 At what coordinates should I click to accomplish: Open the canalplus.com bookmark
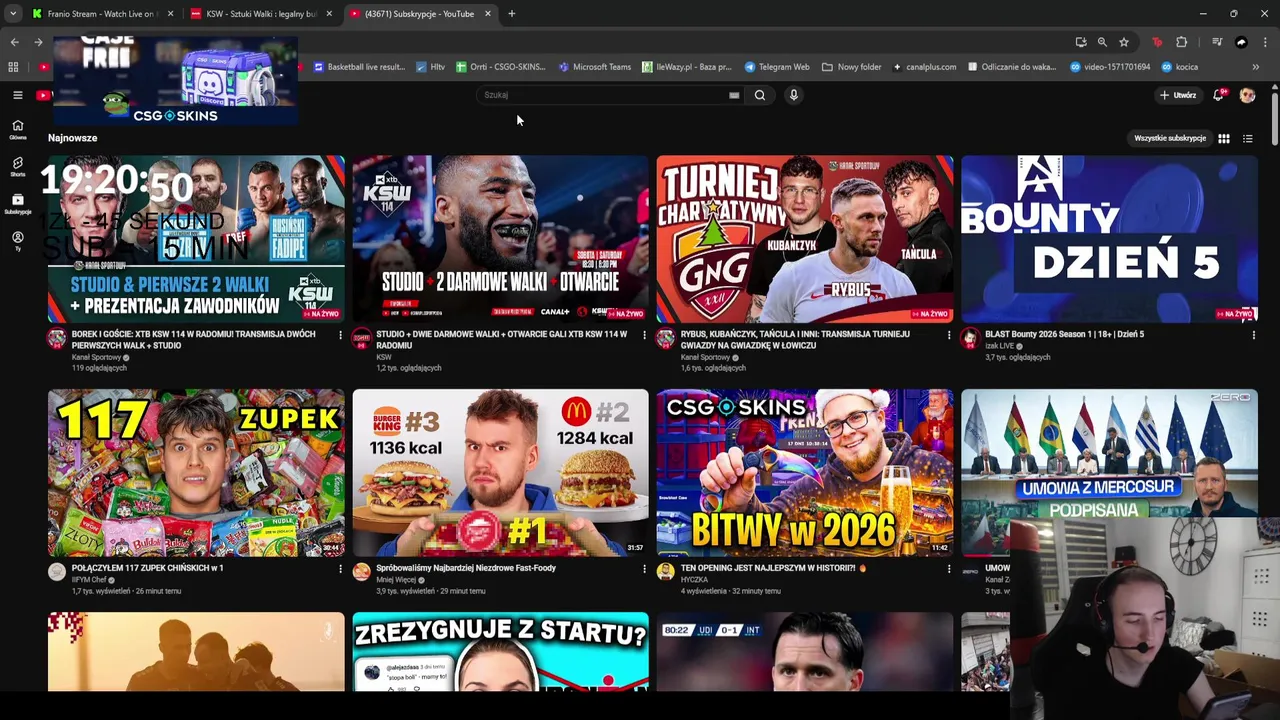924,67
